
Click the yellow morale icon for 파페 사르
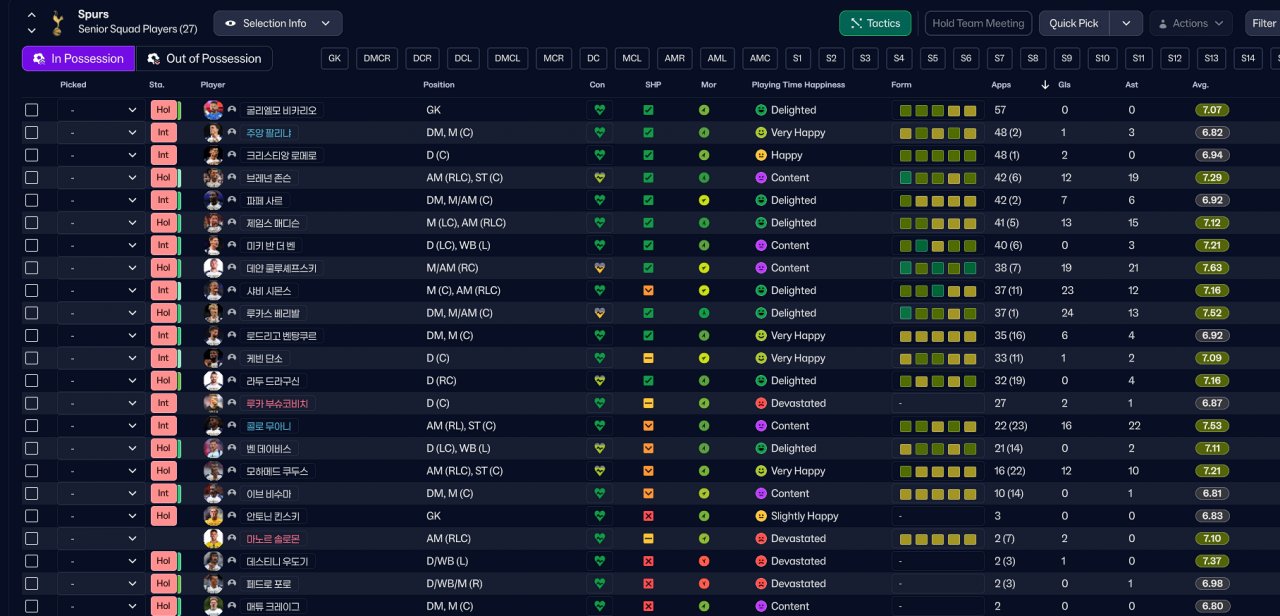point(704,200)
